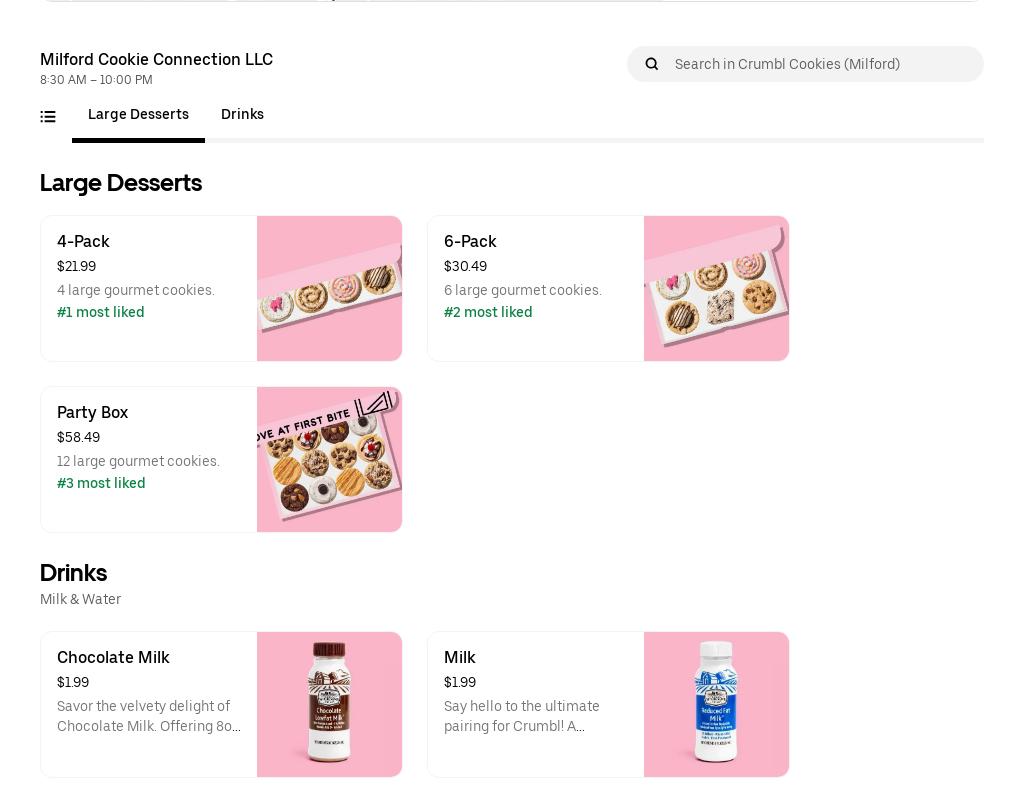Click the menu category list icon
This screenshot has height=786, width=1024.
[x=48, y=117]
